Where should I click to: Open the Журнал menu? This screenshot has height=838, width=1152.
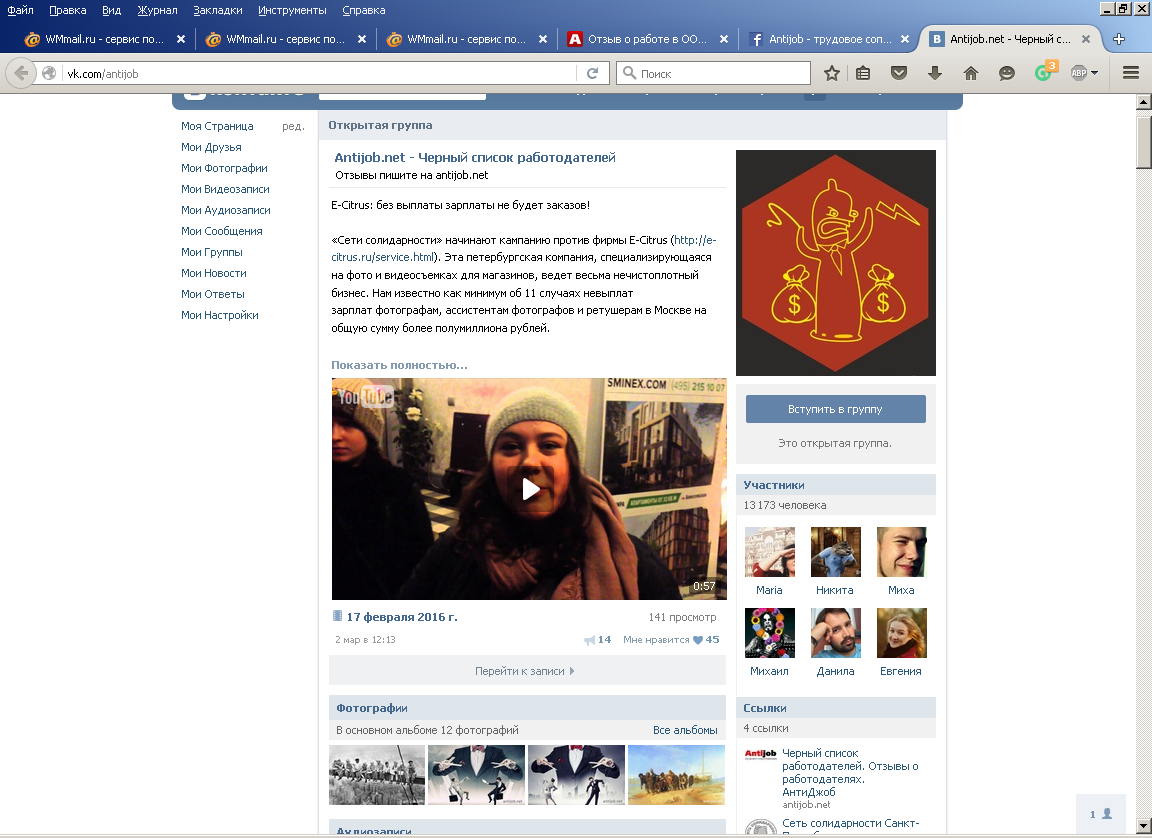coord(157,10)
